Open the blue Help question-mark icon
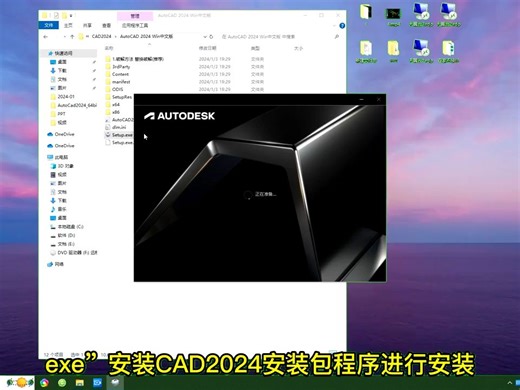This screenshot has height=390, width=520. tap(342, 26)
